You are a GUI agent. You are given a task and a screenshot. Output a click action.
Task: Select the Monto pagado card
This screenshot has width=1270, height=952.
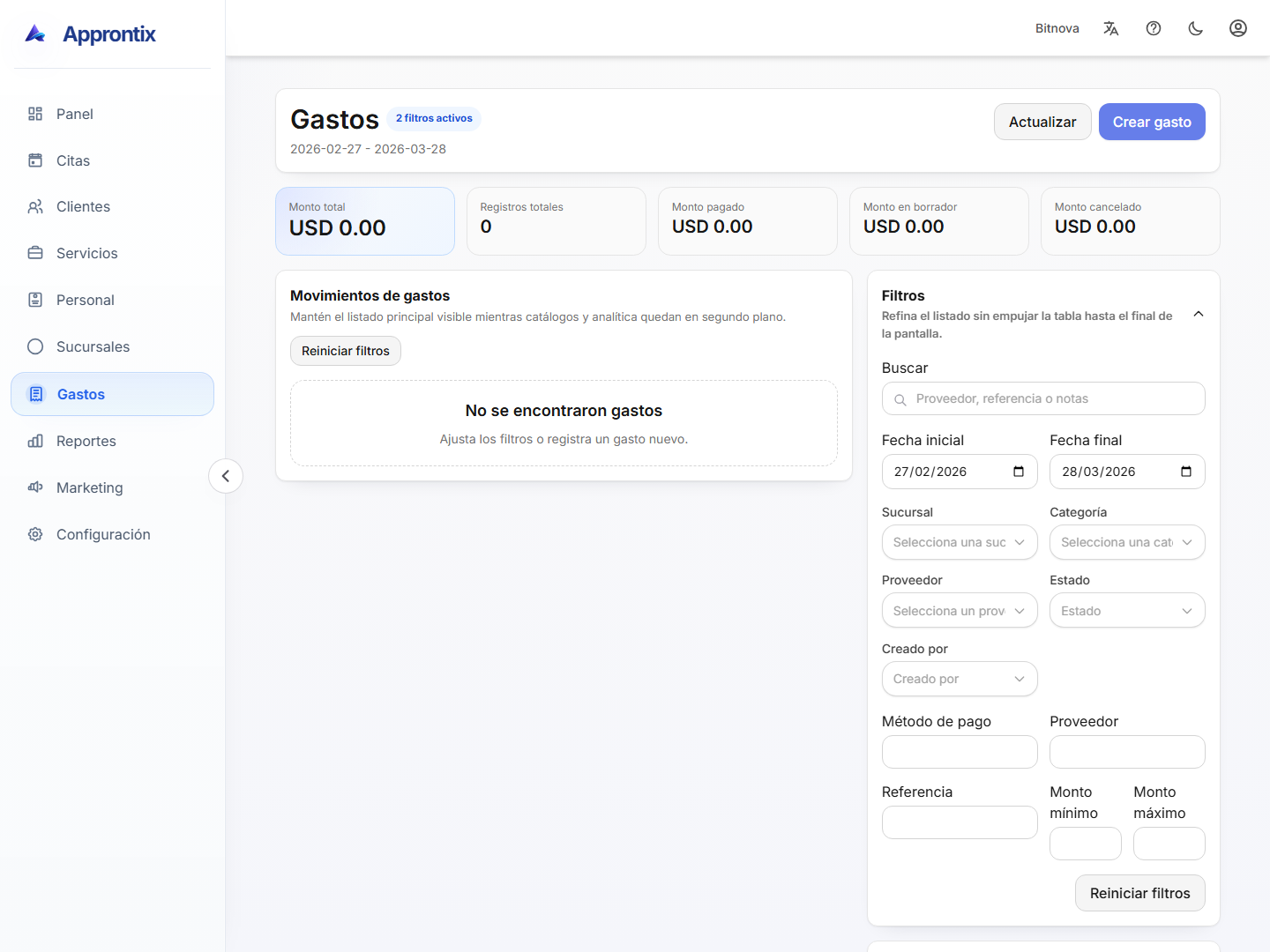748,221
